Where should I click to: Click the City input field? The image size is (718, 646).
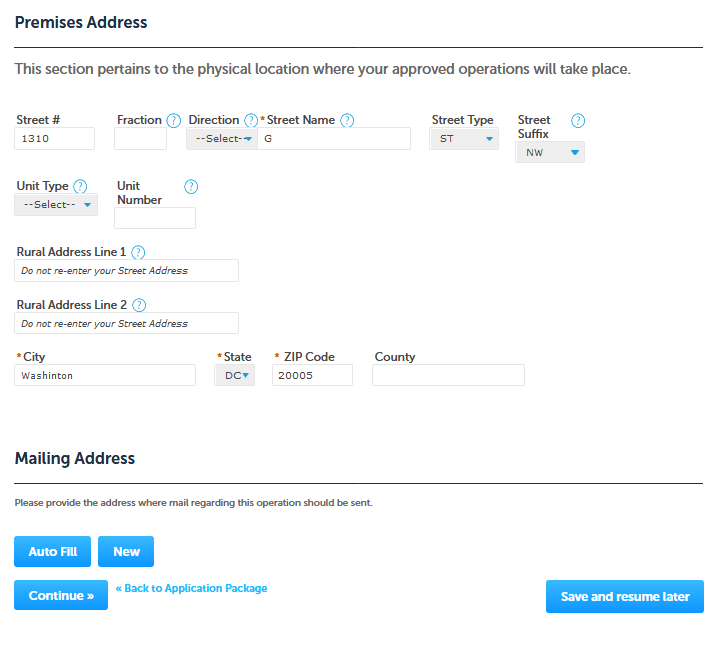tap(105, 375)
